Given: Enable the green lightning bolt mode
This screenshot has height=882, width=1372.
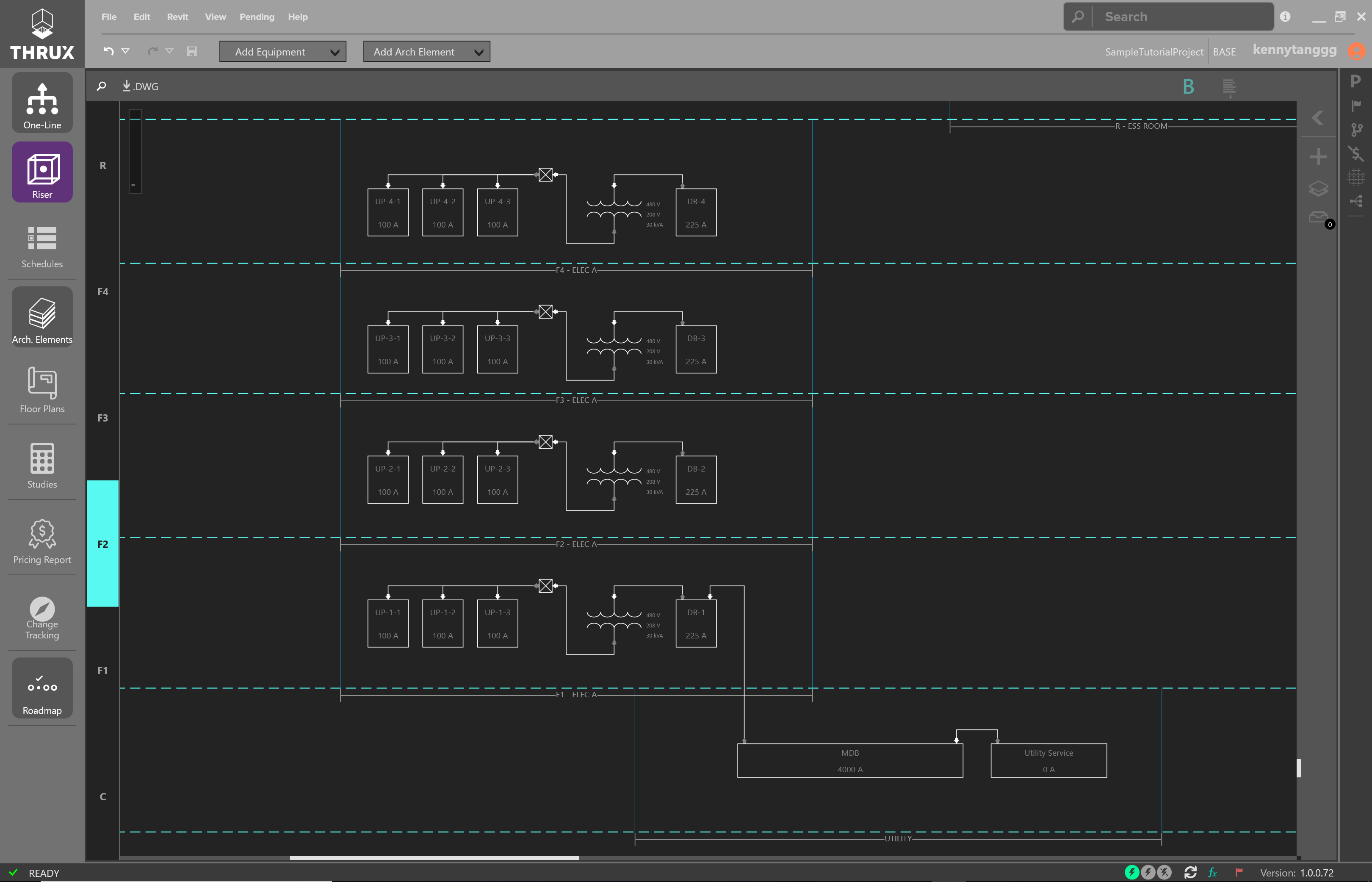Looking at the screenshot, I should pyautogui.click(x=1131, y=872).
